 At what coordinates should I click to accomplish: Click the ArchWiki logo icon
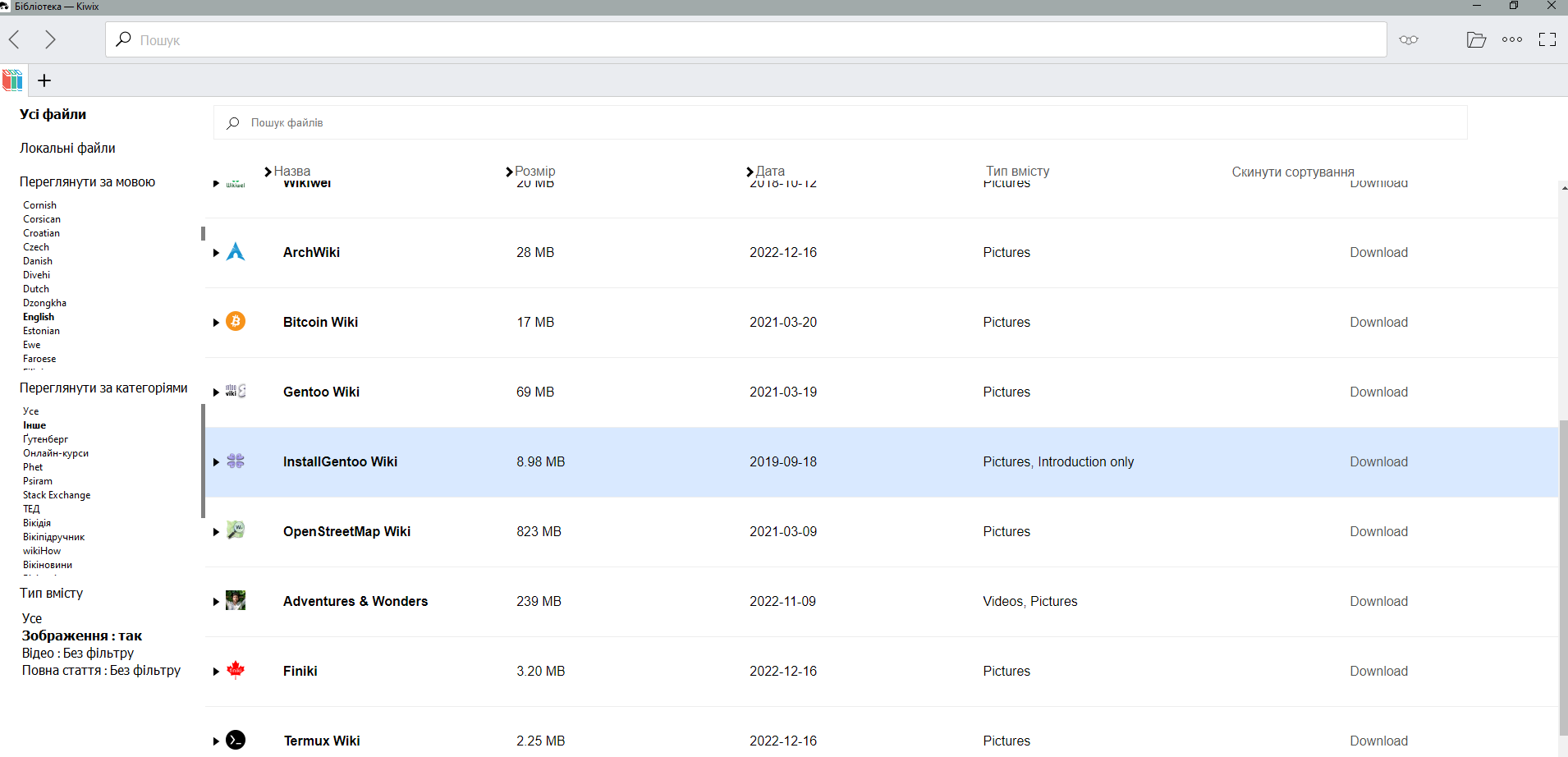[x=236, y=252]
